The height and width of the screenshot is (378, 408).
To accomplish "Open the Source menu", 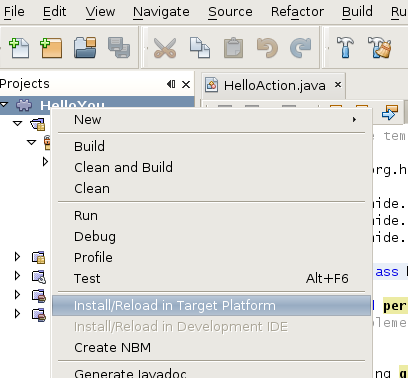I will point(230,12).
